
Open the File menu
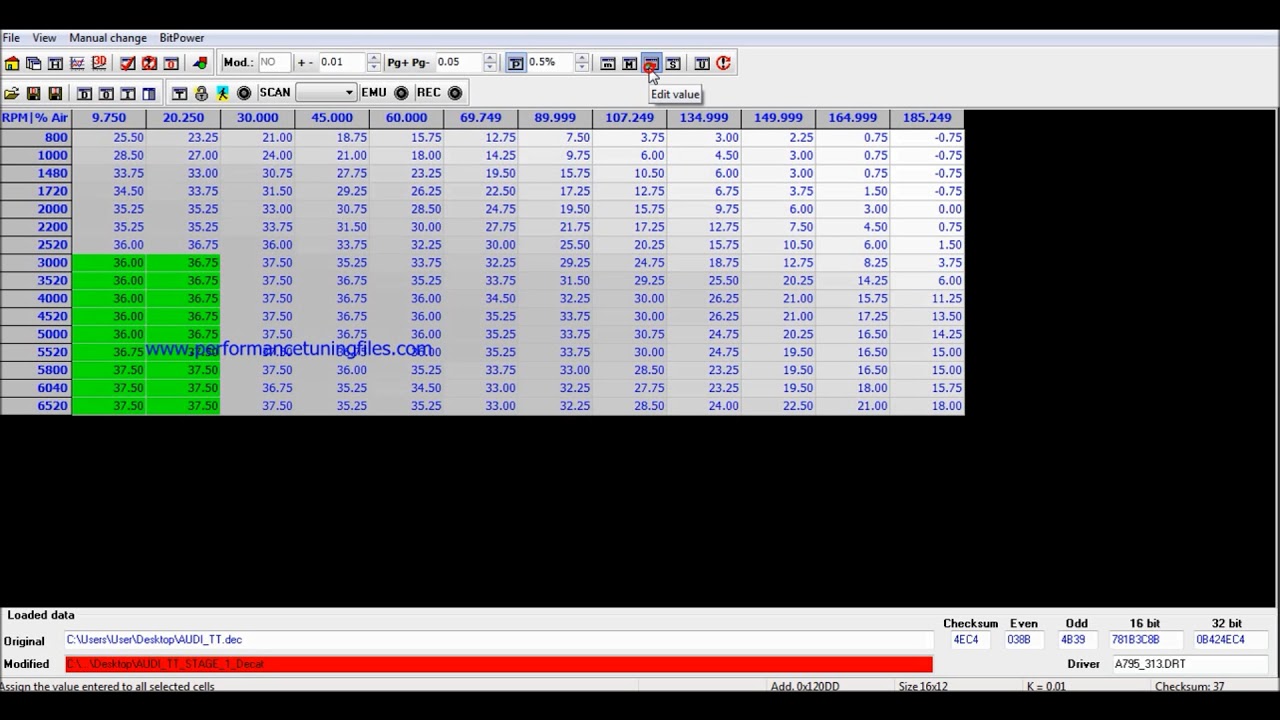click(x=11, y=38)
